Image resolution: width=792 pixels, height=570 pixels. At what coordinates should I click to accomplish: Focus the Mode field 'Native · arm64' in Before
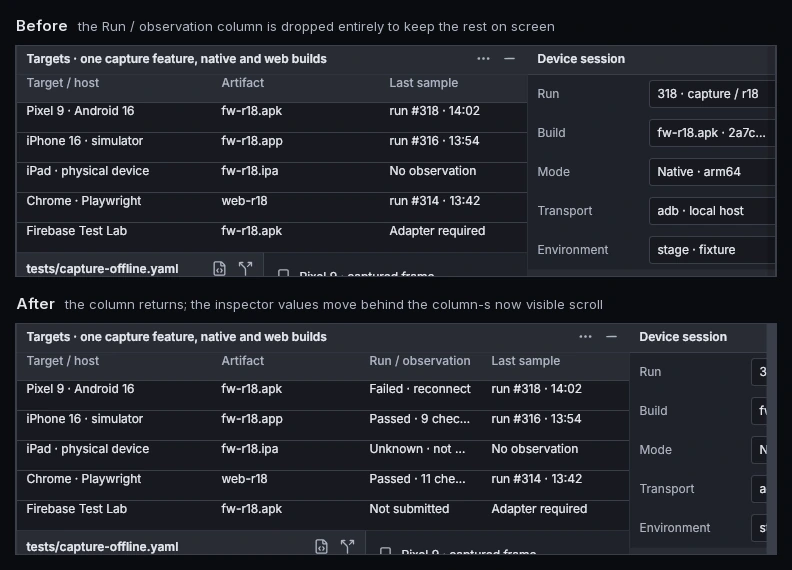coord(712,172)
